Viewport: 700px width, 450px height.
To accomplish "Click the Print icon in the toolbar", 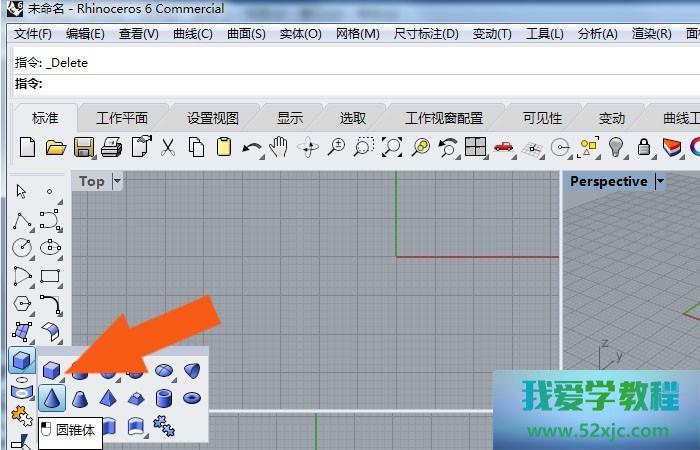I will [112, 147].
